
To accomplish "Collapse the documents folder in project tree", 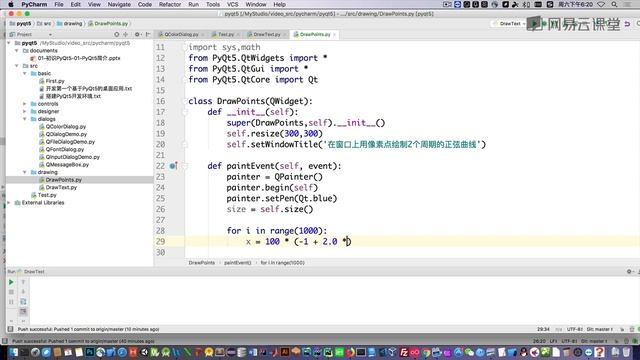I will (x=17, y=51).
